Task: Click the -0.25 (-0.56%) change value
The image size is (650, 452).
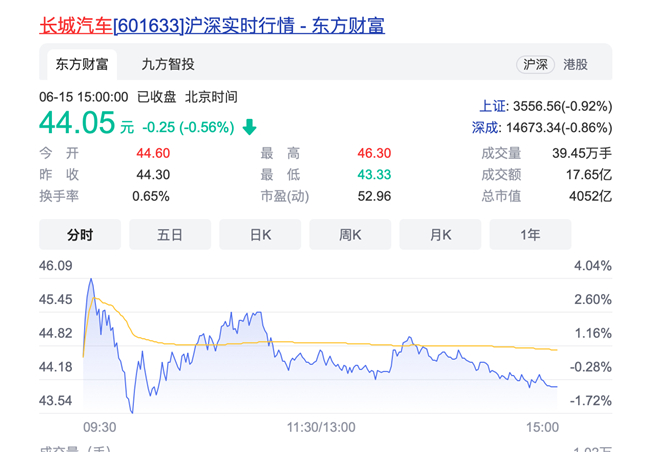Action: pyautogui.click(x=188, y=127)
